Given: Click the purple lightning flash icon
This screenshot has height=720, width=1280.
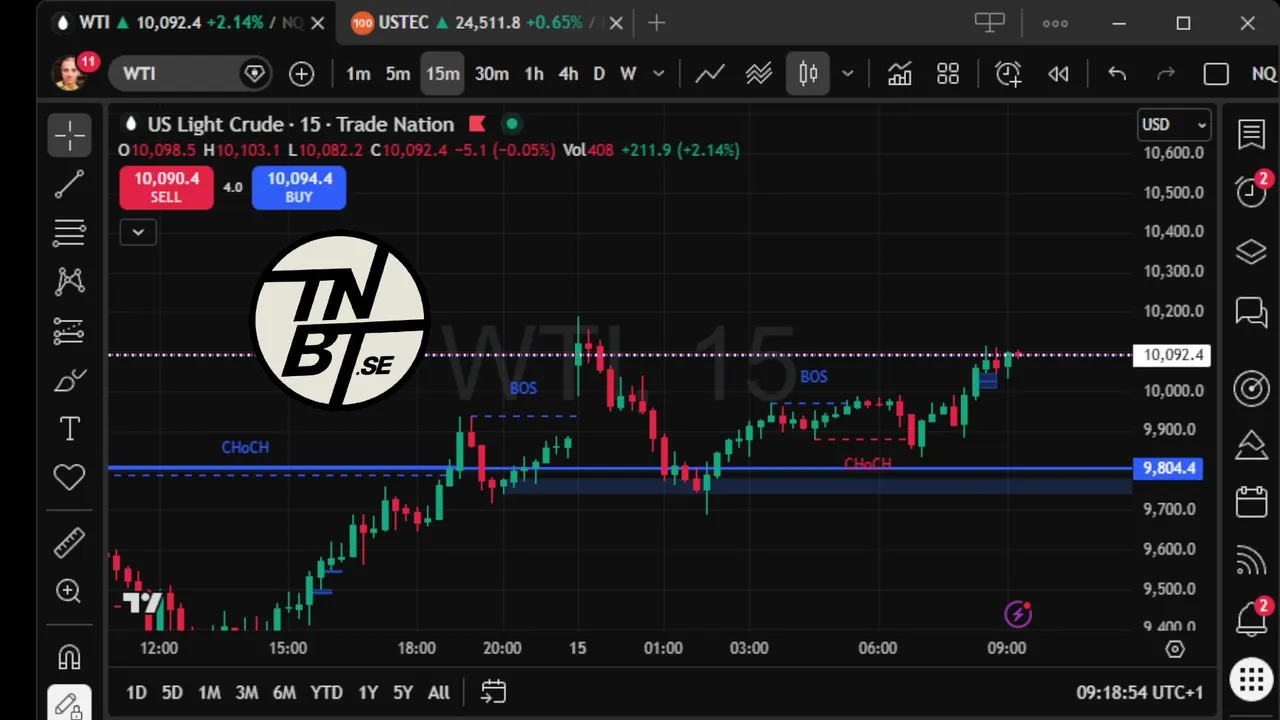Looking at the screenshot, I should tap(1018, 613).
